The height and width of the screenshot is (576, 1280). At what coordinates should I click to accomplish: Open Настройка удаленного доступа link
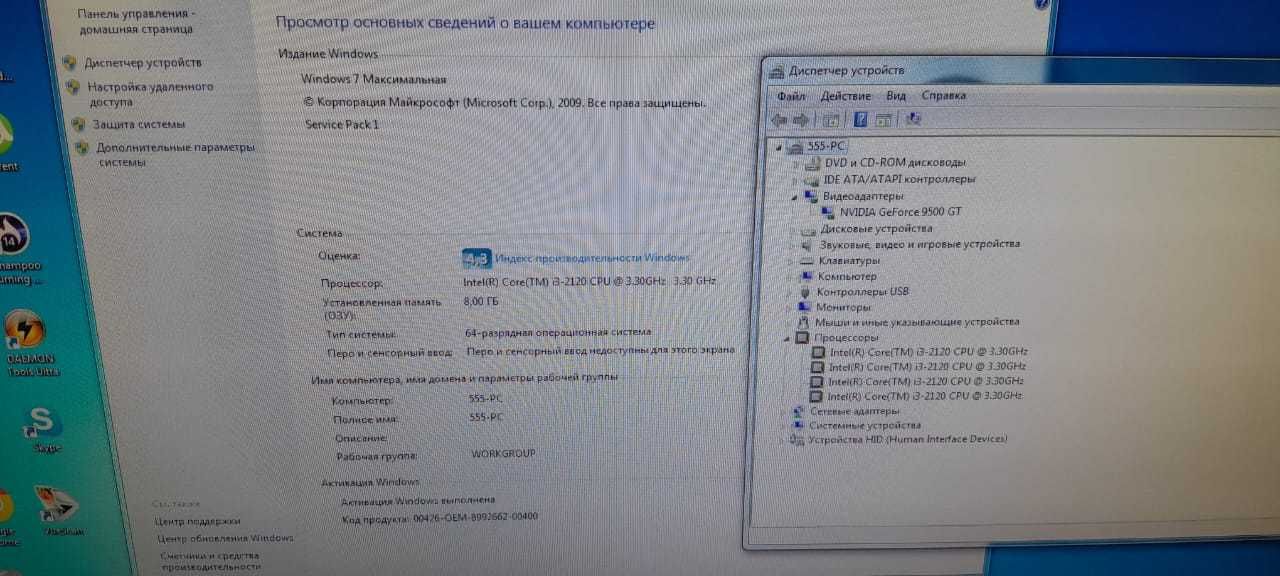coord(150,94)
